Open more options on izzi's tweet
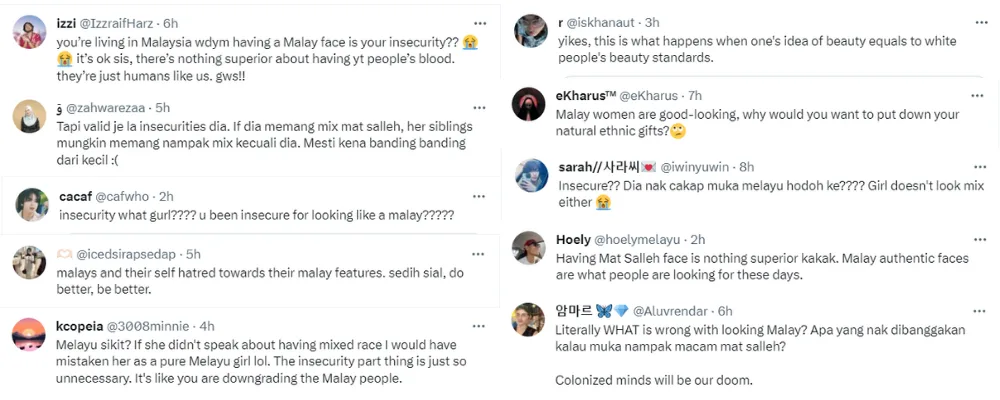Screen dimensions: 1000x400 coord(481,22)
